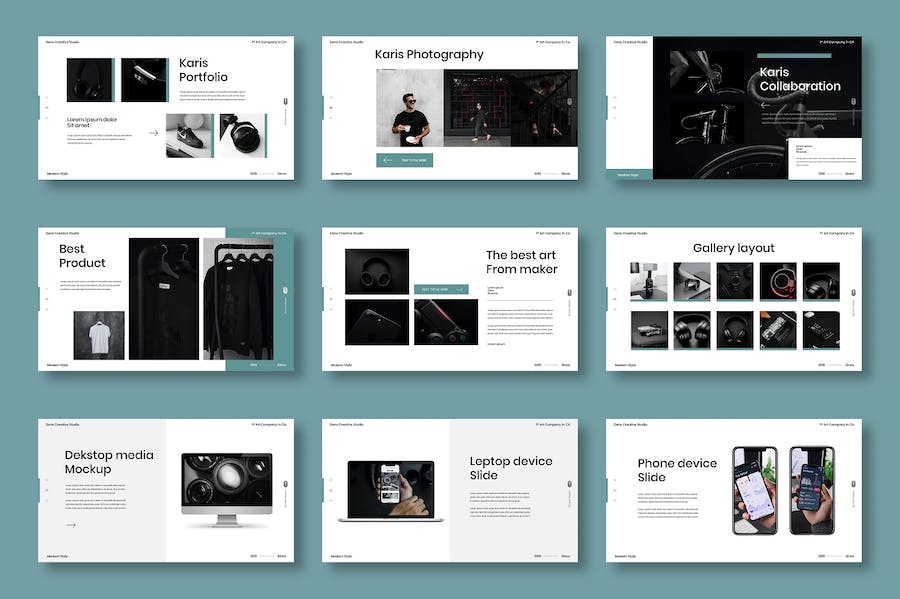Click the Leptop device Slide heading
Viewport: 900px width, 599px height.
[x=510, y=468]
